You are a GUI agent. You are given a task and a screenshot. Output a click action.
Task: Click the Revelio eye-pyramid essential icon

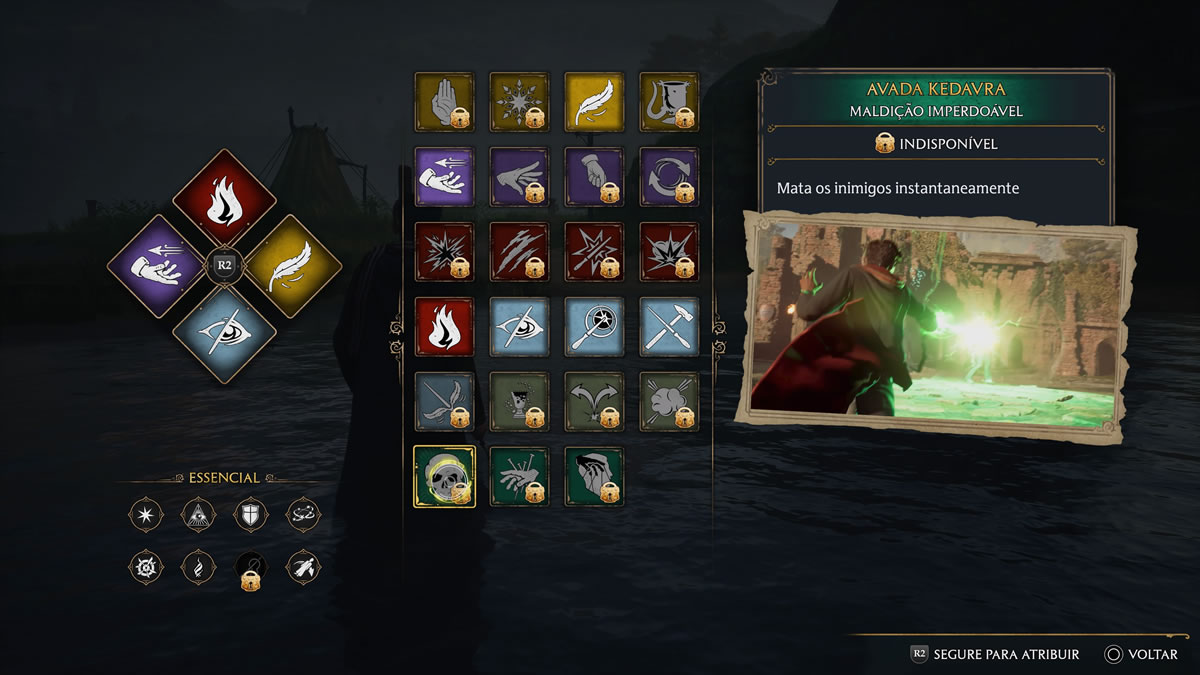pos(198,516)
